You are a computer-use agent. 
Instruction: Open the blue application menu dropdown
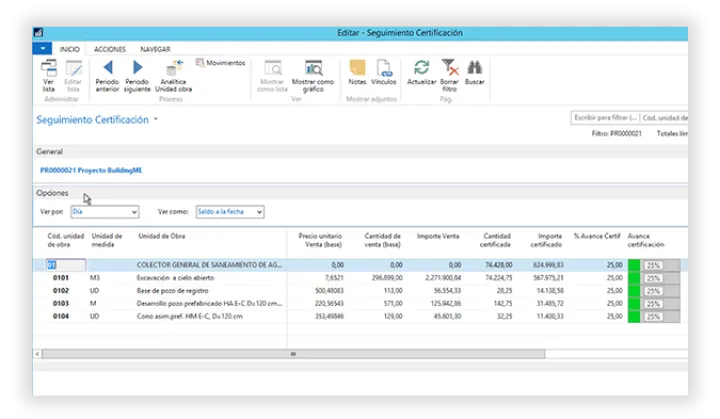click(x=42, y=48)
